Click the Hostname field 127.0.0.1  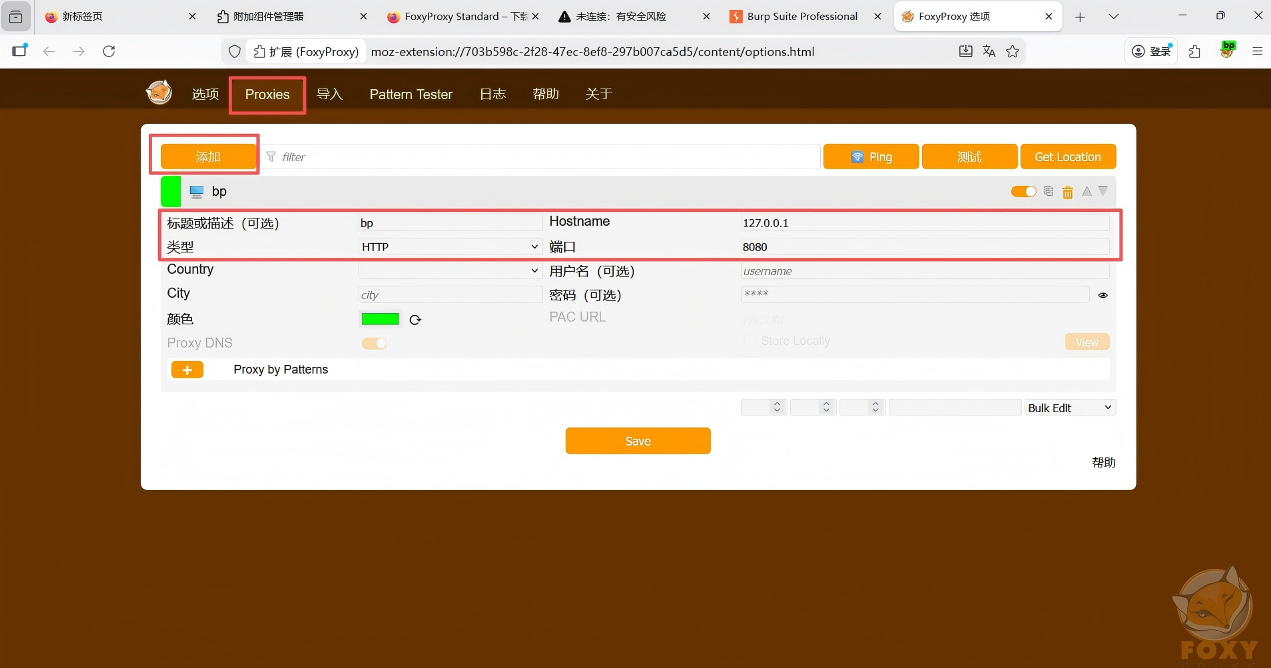coord(925,223)
